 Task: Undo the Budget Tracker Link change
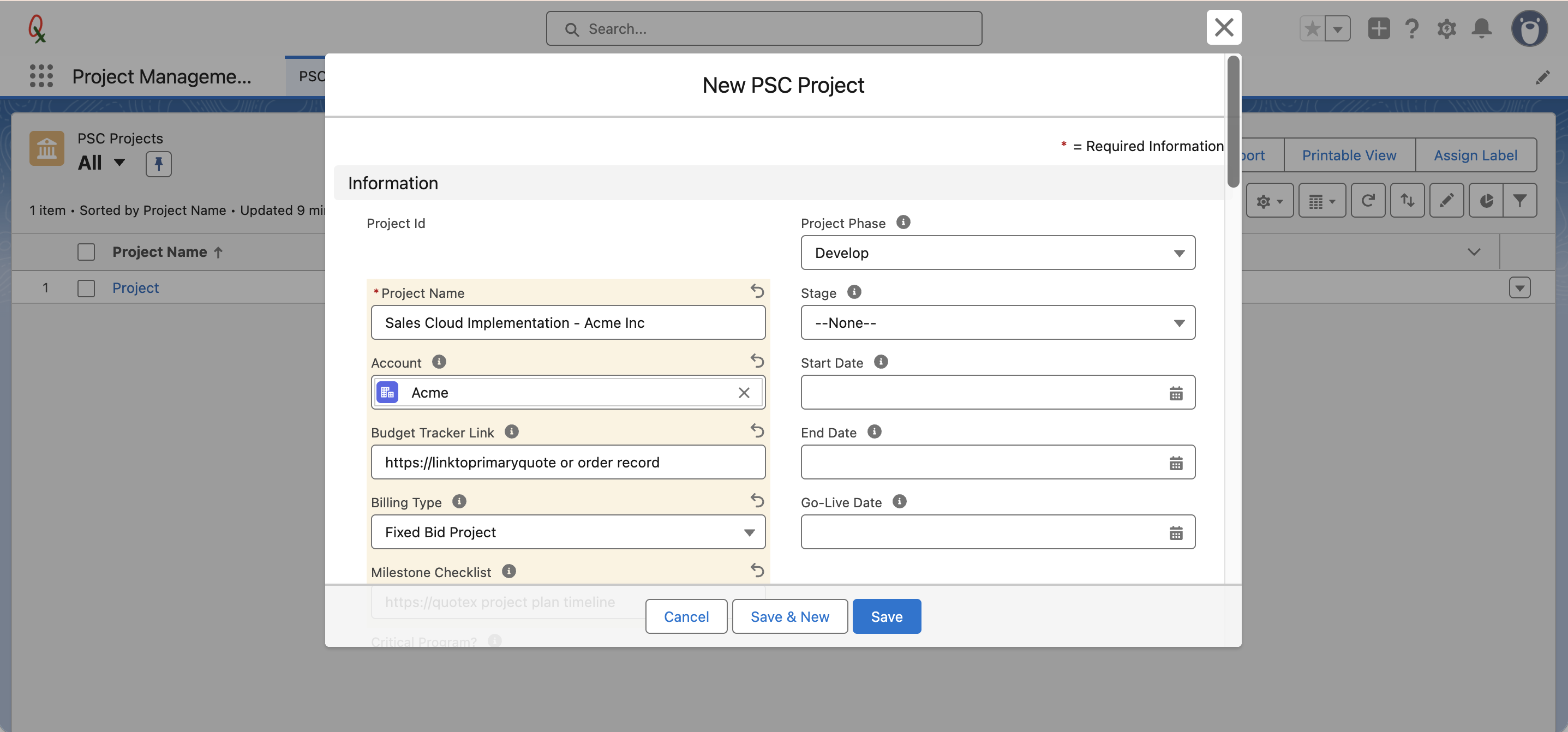click(757, 431)
